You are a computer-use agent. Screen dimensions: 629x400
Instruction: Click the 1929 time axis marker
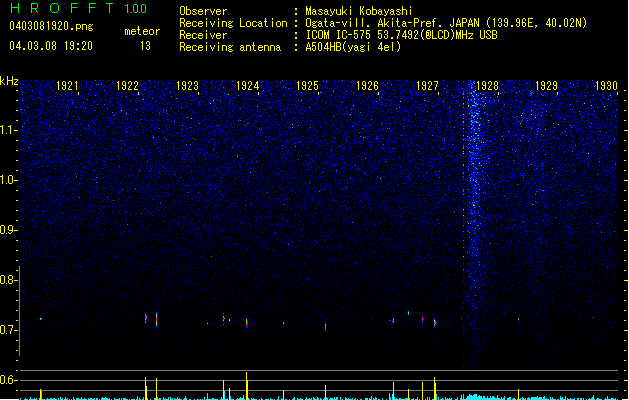tap(546, 86)
